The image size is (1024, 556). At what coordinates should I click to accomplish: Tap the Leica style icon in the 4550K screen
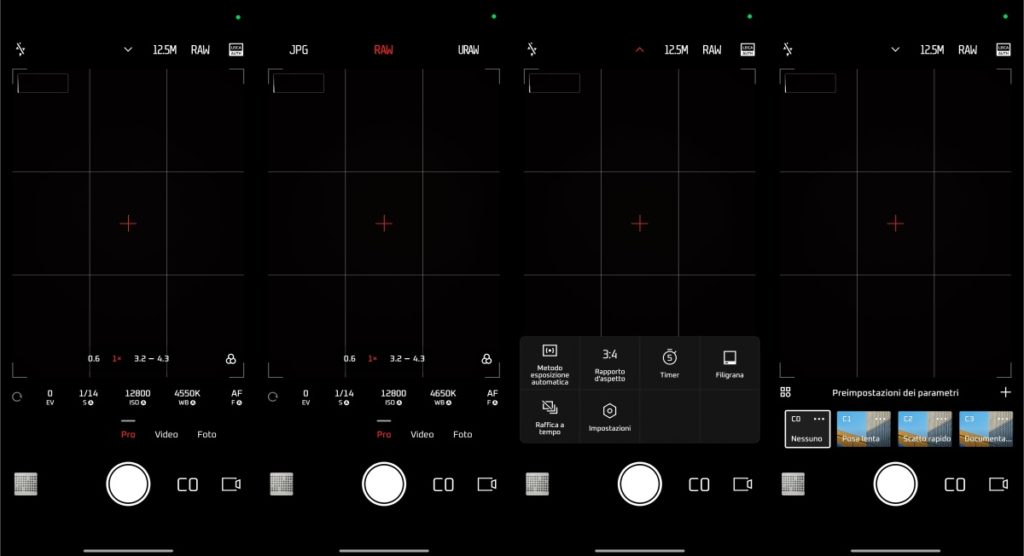(236, 50)
